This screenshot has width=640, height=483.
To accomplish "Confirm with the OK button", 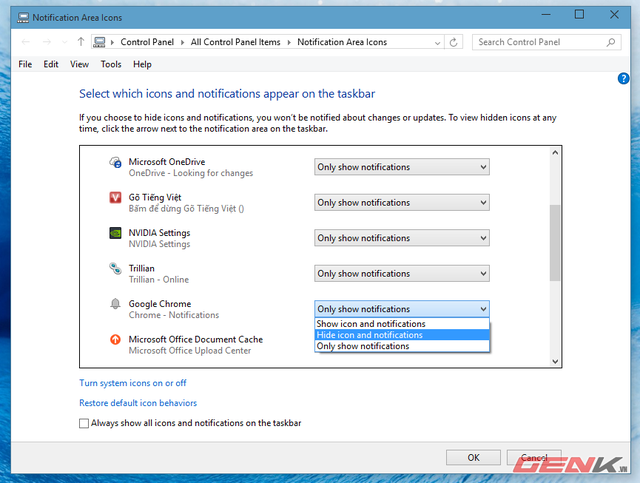I will pos(473,458).
